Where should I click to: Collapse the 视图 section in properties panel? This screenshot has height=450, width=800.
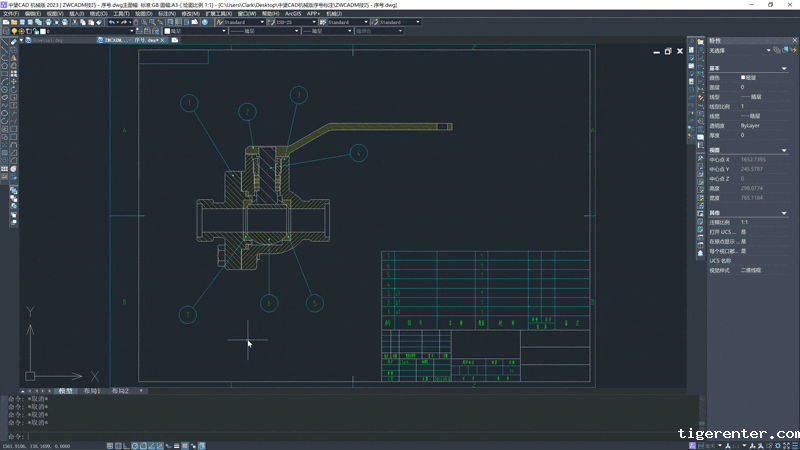click(784, 151)
